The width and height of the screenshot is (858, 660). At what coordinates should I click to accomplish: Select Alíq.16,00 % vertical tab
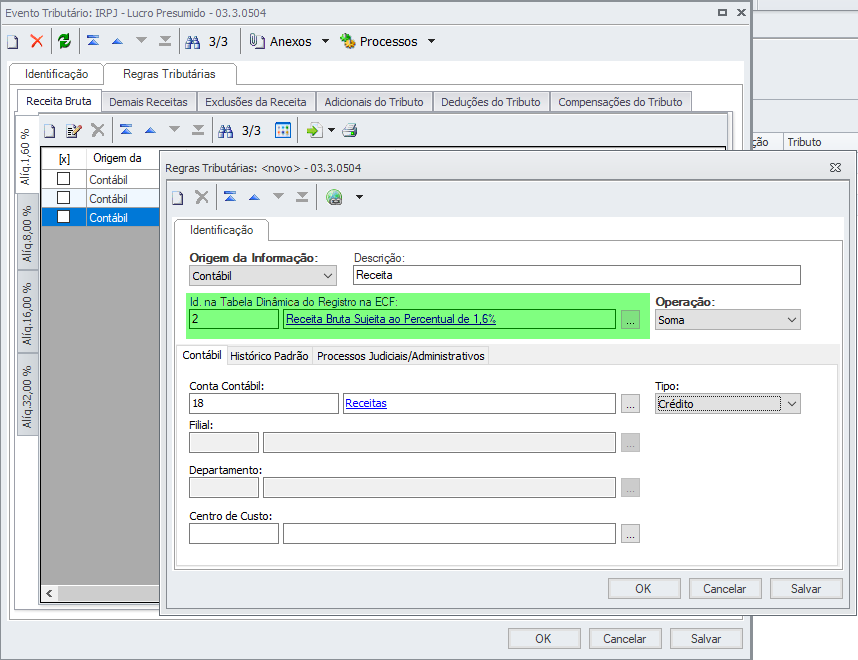(x=27, y=314)
